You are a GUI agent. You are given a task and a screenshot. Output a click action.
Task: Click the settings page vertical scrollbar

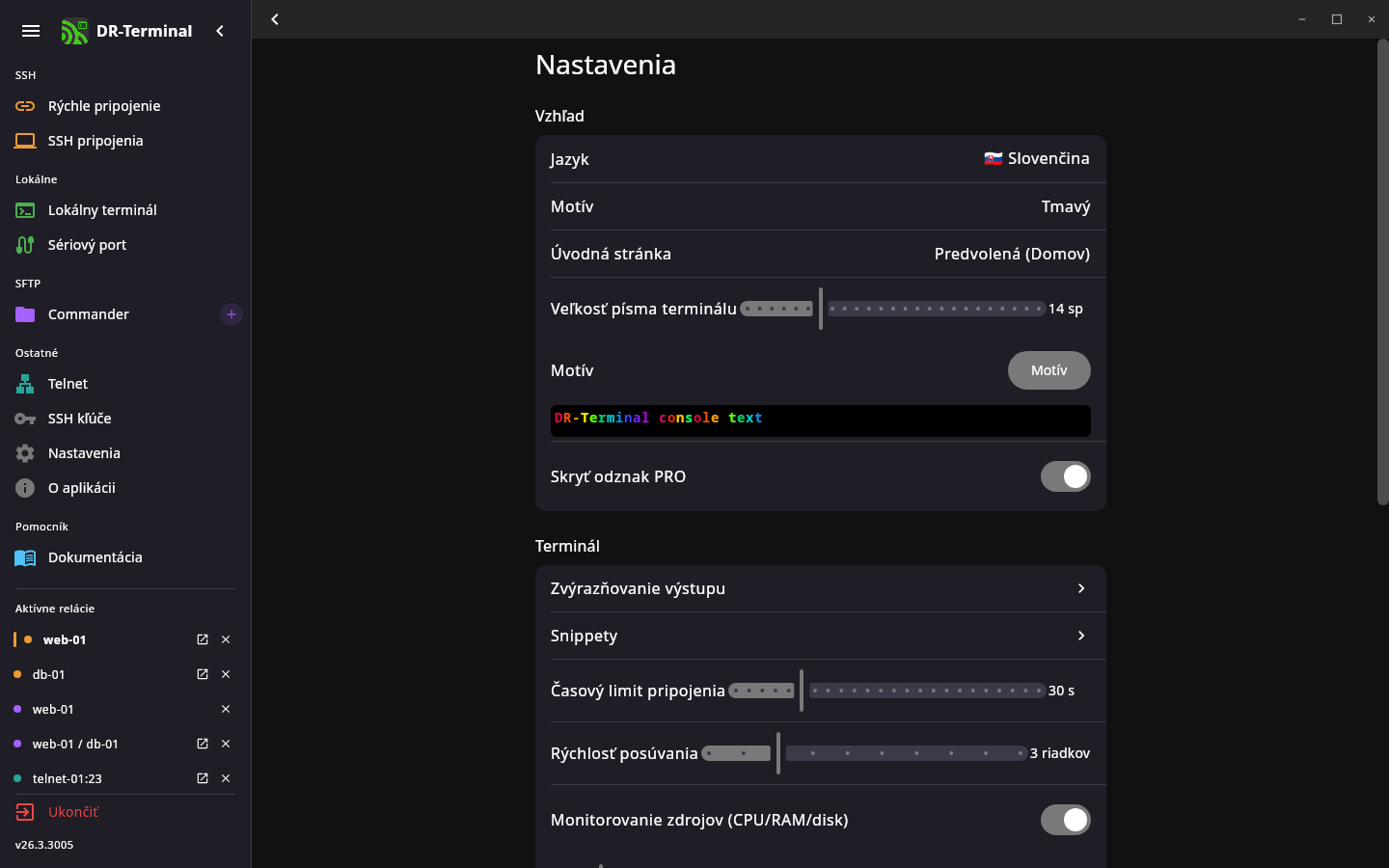point(1382,271)
